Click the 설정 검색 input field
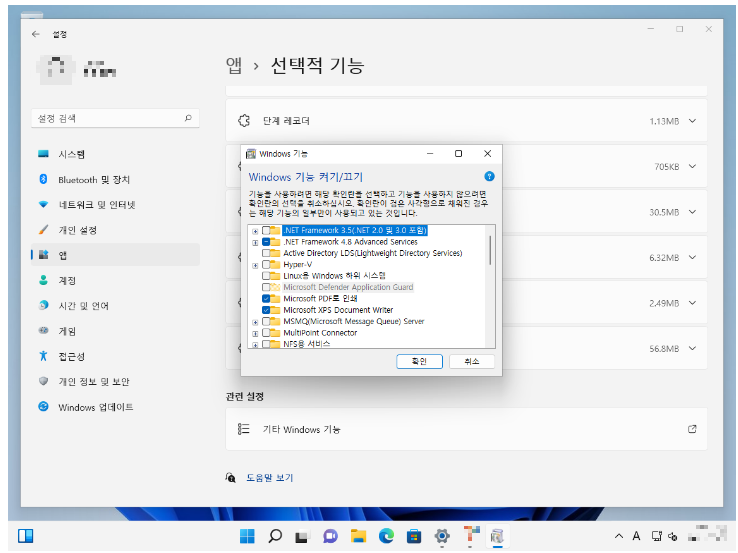Viewport: 738px width, 553px height. click(115, 118)
